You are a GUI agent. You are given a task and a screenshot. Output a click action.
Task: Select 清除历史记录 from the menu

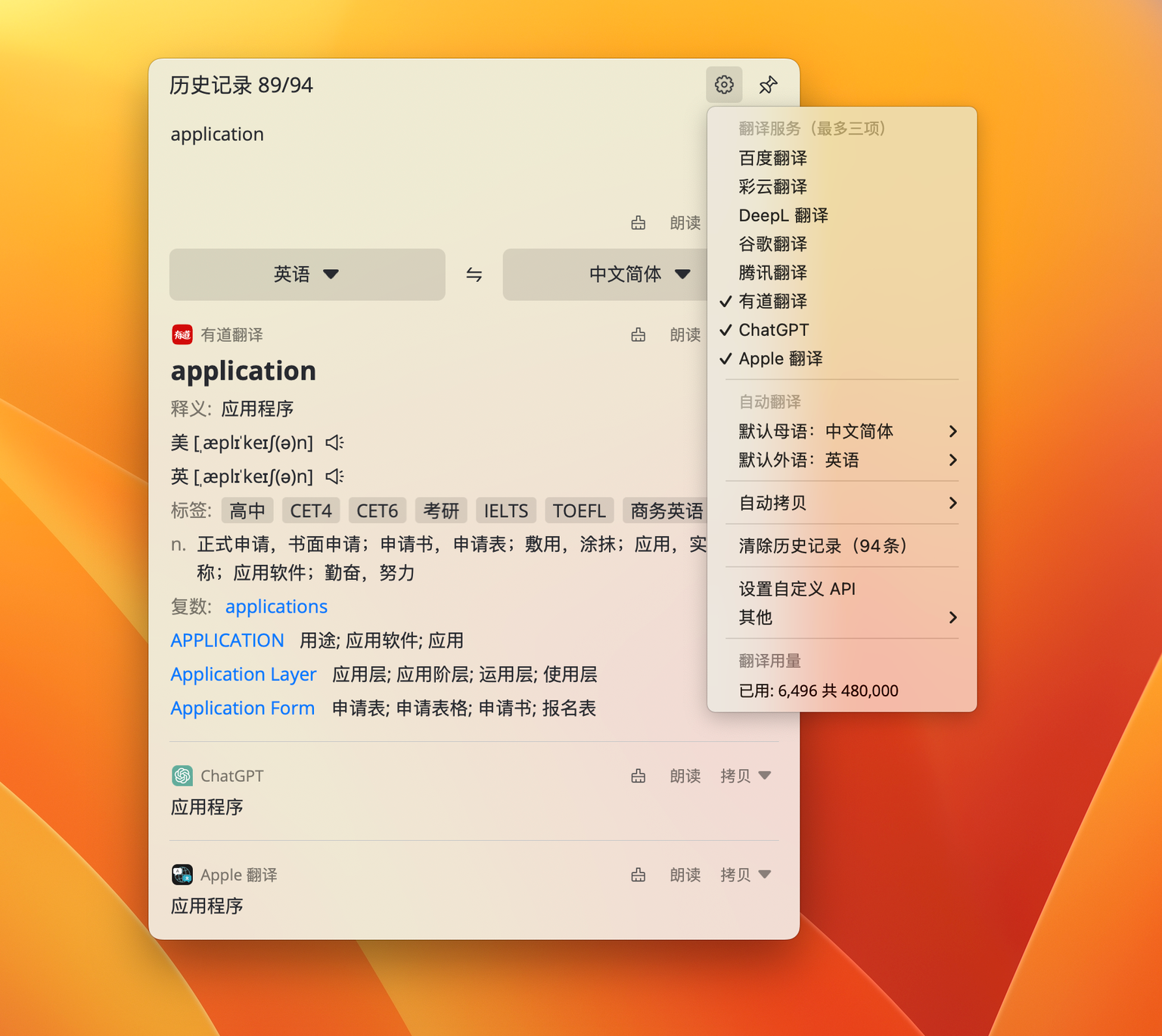tap(822, 545)
